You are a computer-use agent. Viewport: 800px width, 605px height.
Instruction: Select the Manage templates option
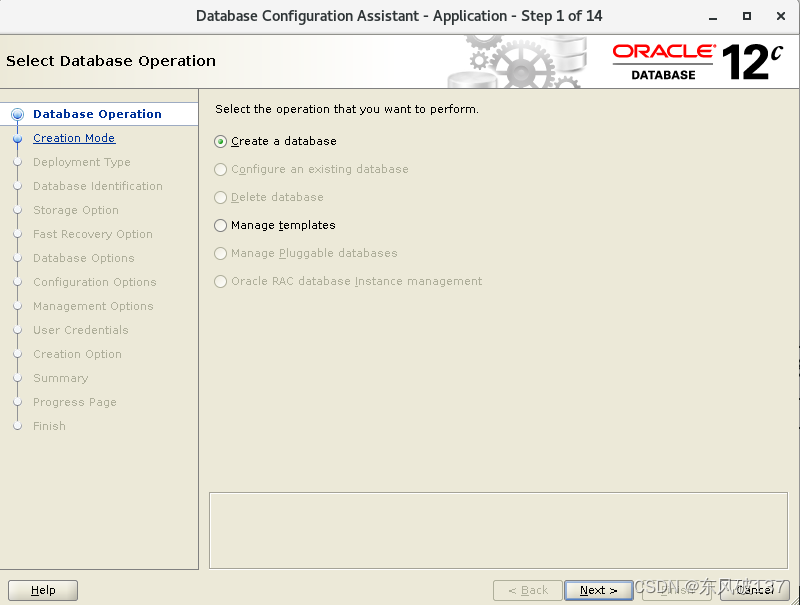pyautogui.click(x=220, y=225)
